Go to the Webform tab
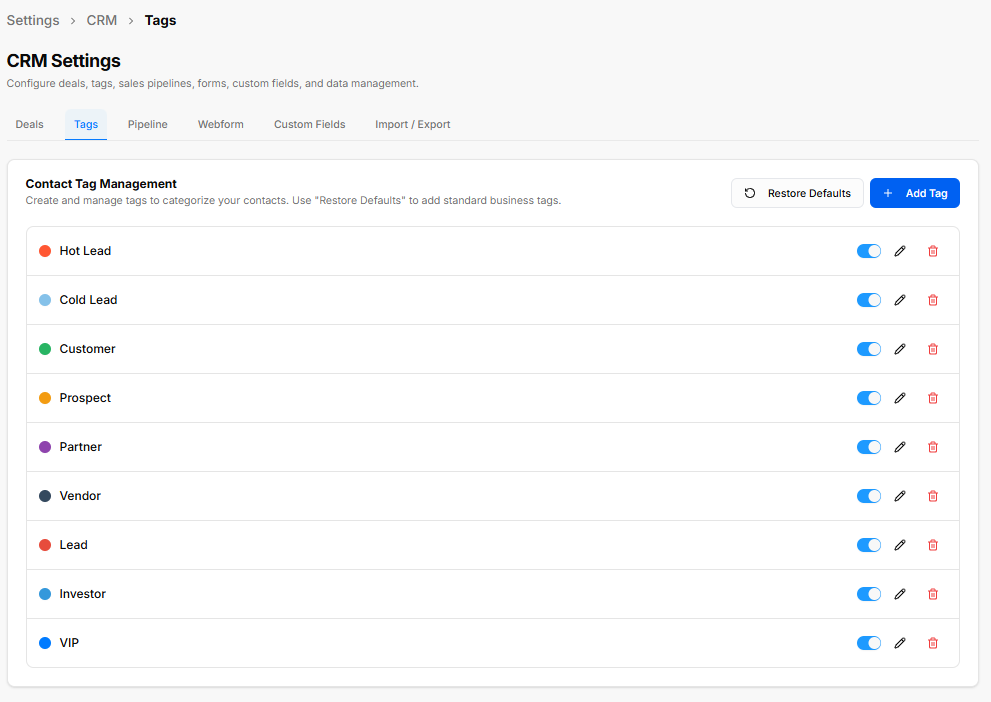991x702 pixels. (221, 124)
